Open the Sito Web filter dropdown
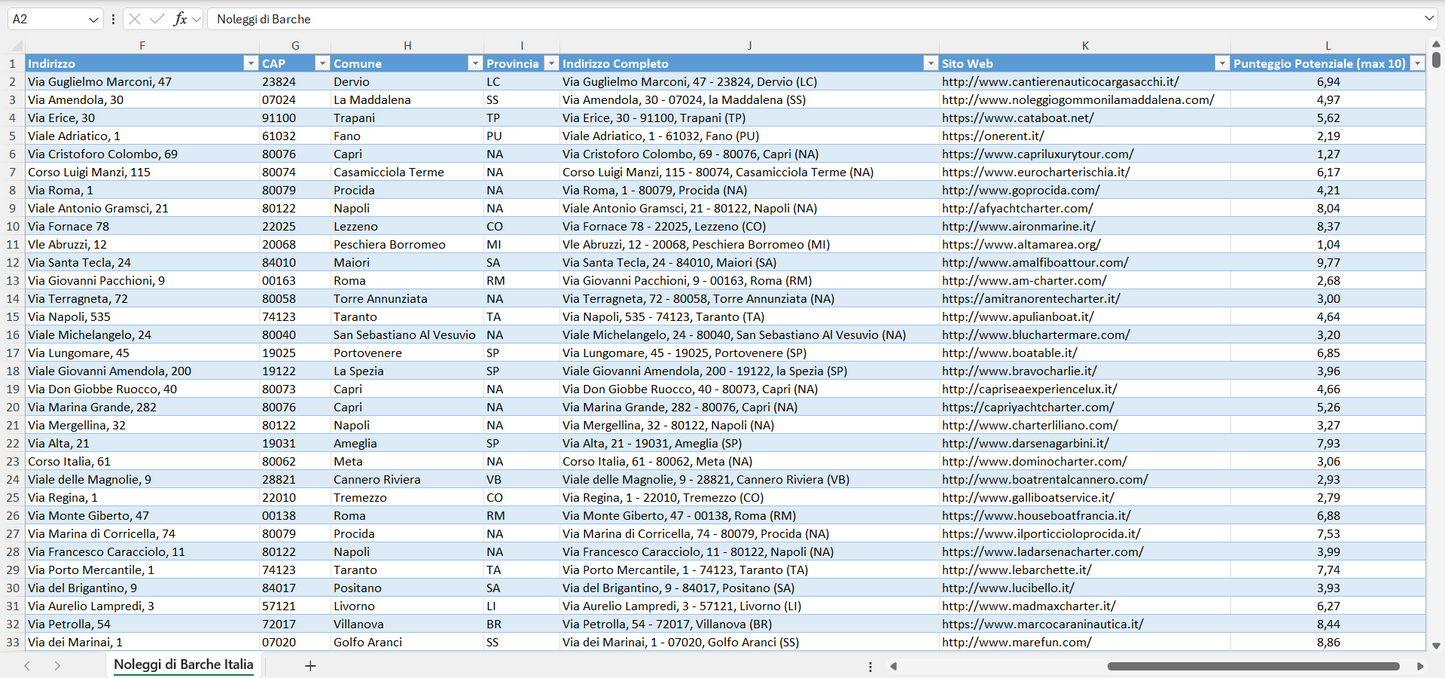The height and width of the screenshot is (678, 1445). tap(1221, 63)
